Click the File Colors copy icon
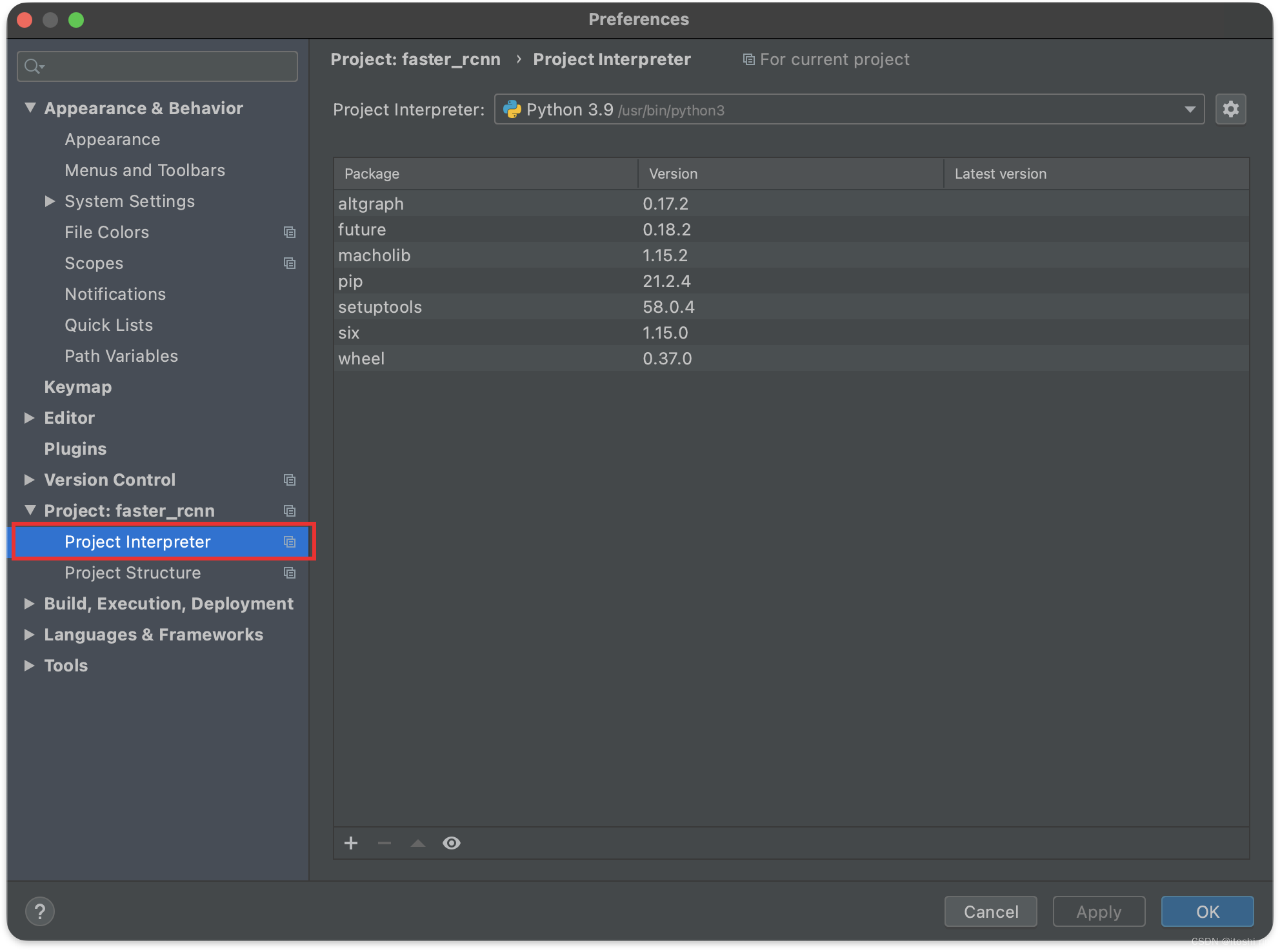Screen dimensions: 1280x952 point(289,232)
